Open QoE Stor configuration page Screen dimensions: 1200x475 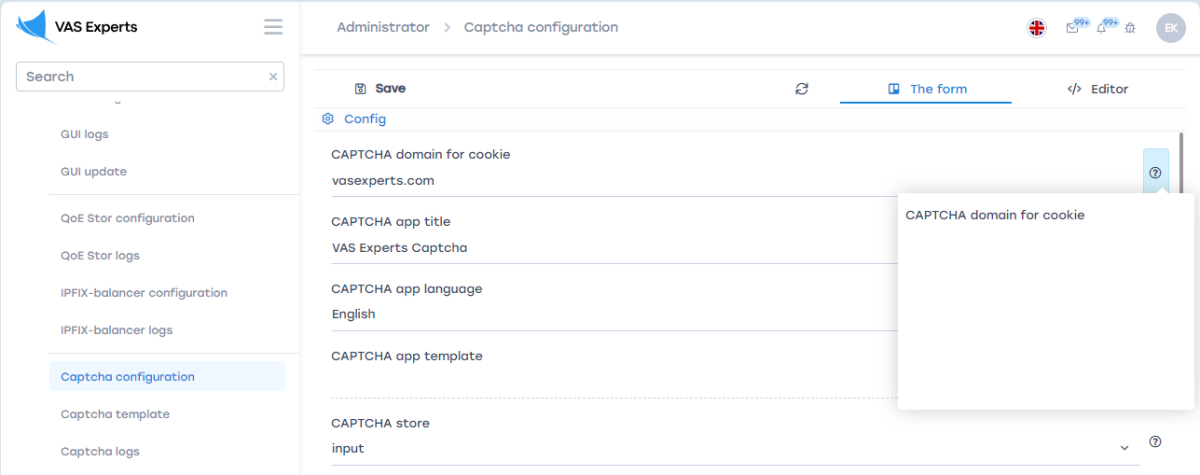(x=127, y=218)
